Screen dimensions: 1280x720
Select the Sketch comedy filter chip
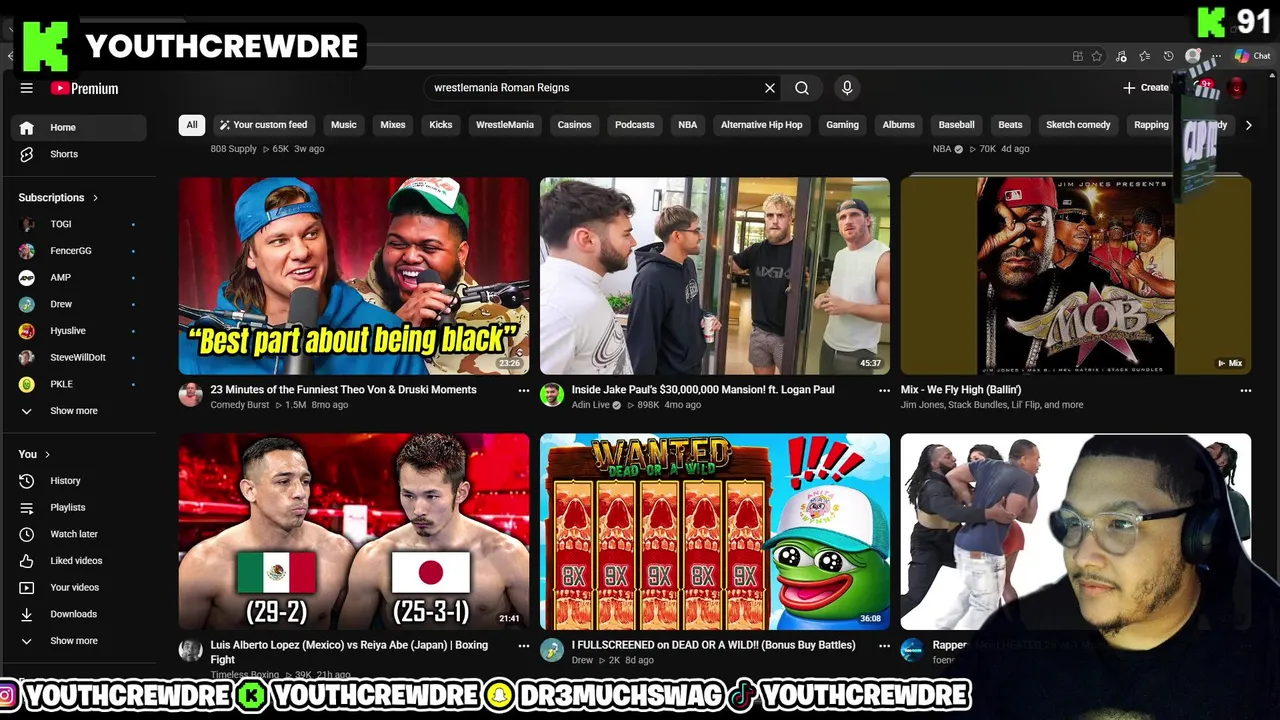1078,125
